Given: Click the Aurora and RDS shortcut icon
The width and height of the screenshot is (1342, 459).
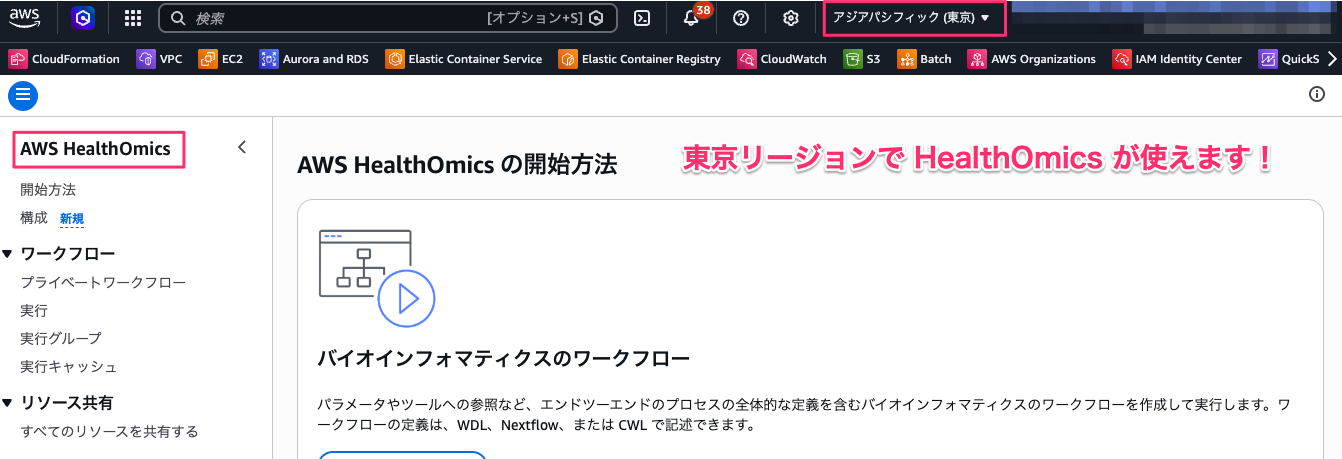Looking at the screenshot, I should coord(269,59).
